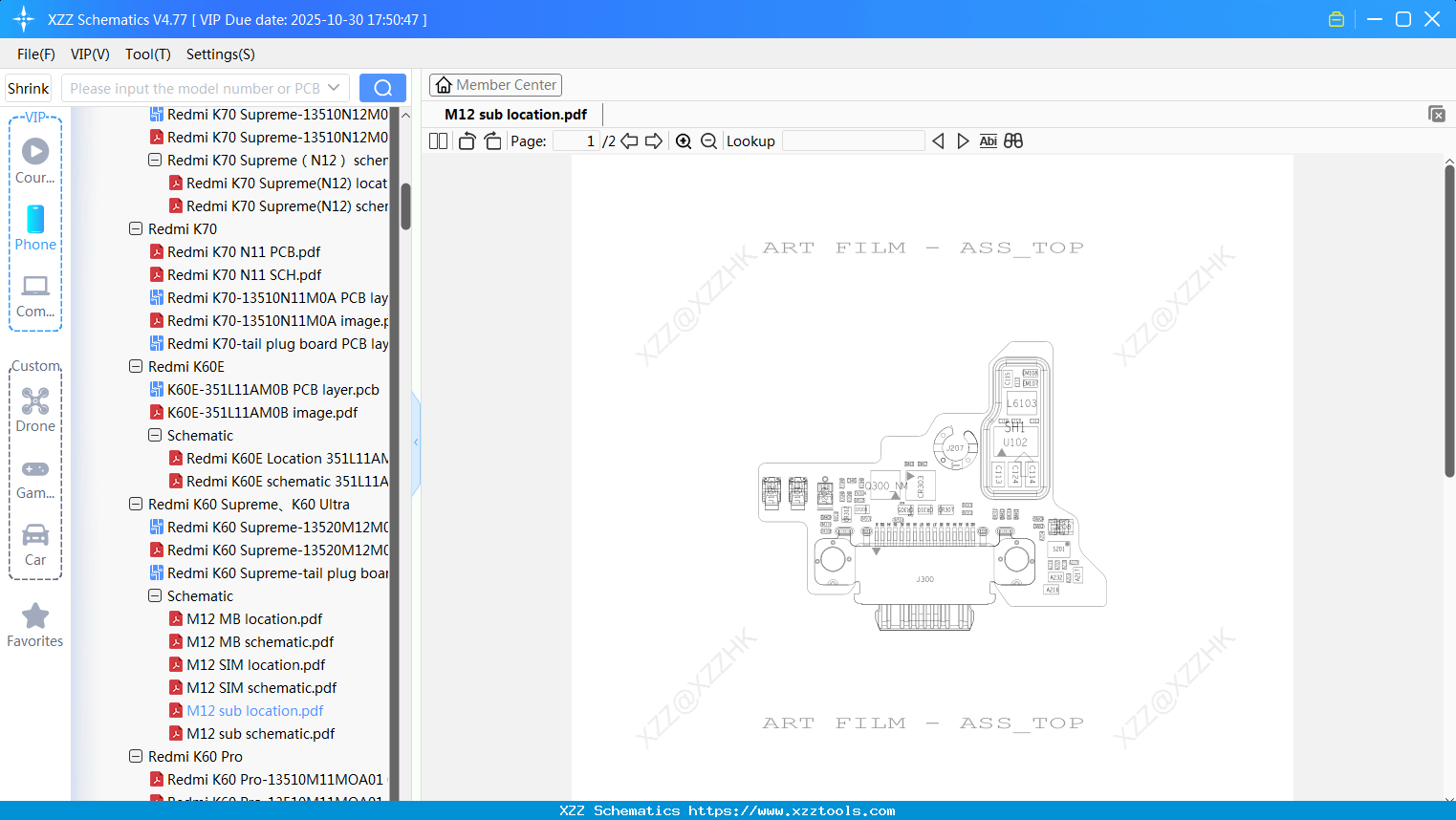Zoom out of the PDF
Screen dimensions: 1456x820
pos(708,141)
